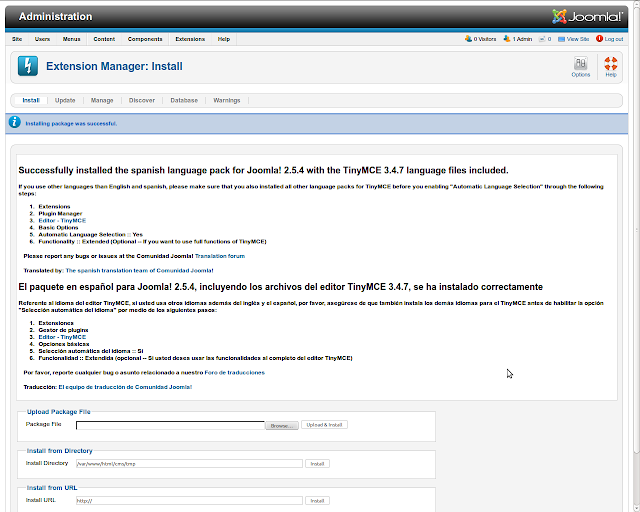Log out of the administration

click(x=609, y=39)
